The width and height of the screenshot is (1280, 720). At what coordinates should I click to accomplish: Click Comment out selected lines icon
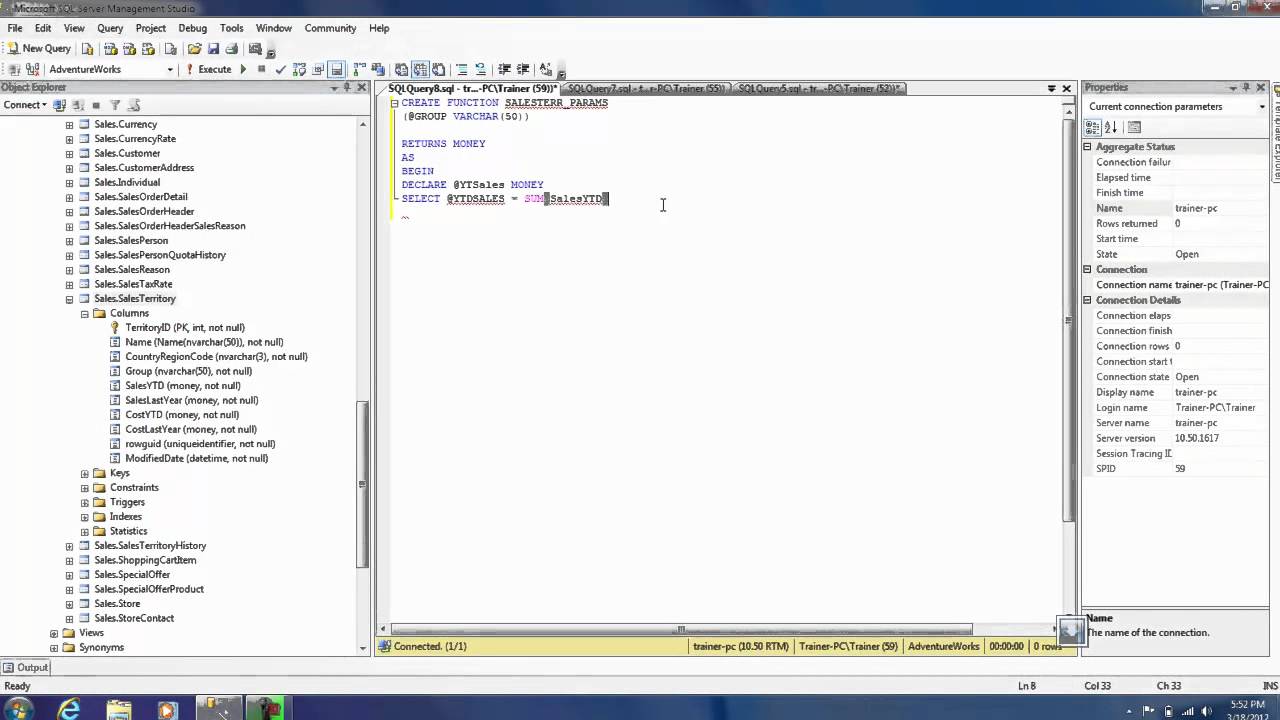click(462, 69)
